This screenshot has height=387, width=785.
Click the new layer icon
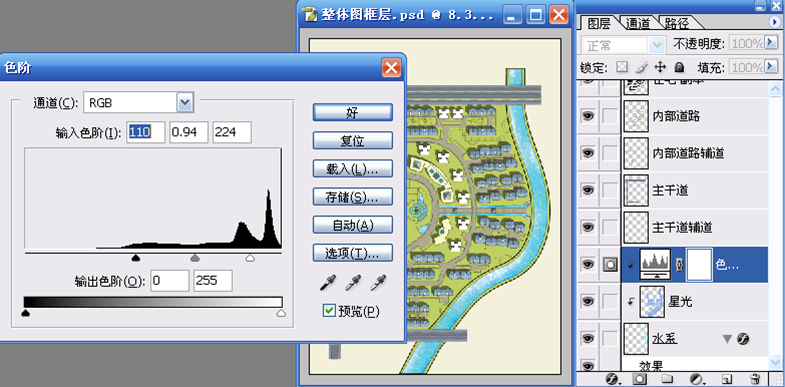point(727,379)
